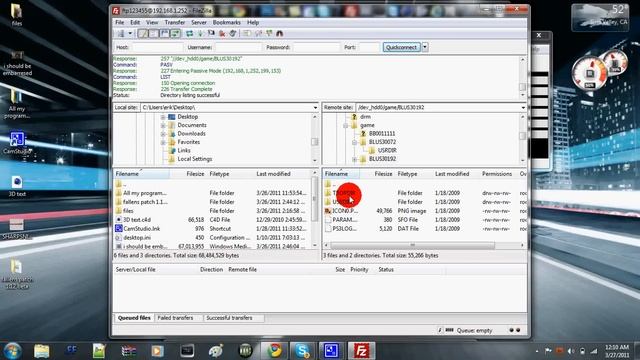Toggle the transfer queue display
Screen dimensions: 640x360
175,33
